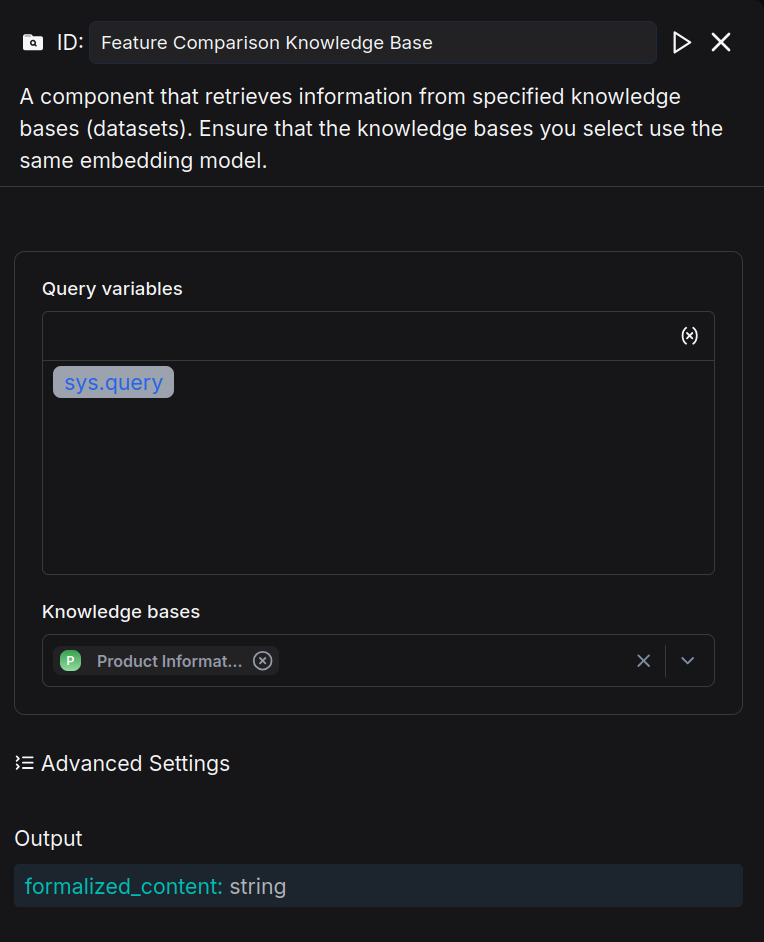Screen dimensions: 764x942
Task: Remove the Product Information knowledge base tag
Action: pyautogui.click(x=263, y=661)
